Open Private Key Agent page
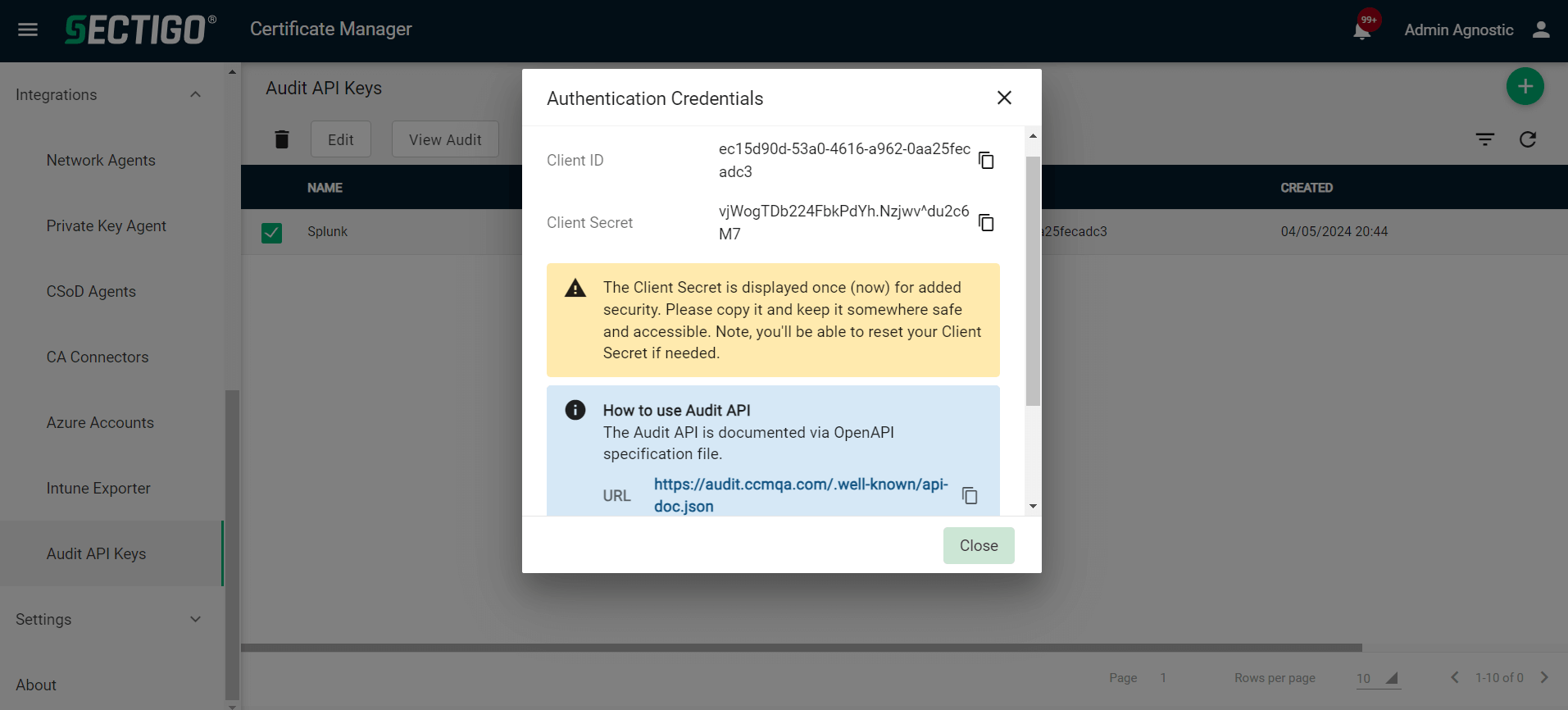The height and width of the screenshot is (710, 1568). pos(107,225)
